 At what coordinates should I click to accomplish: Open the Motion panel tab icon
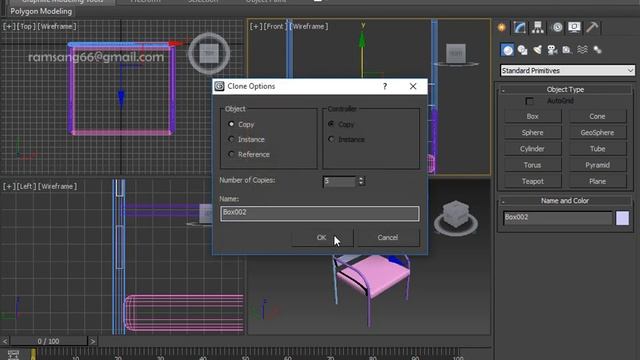point(557,27)
